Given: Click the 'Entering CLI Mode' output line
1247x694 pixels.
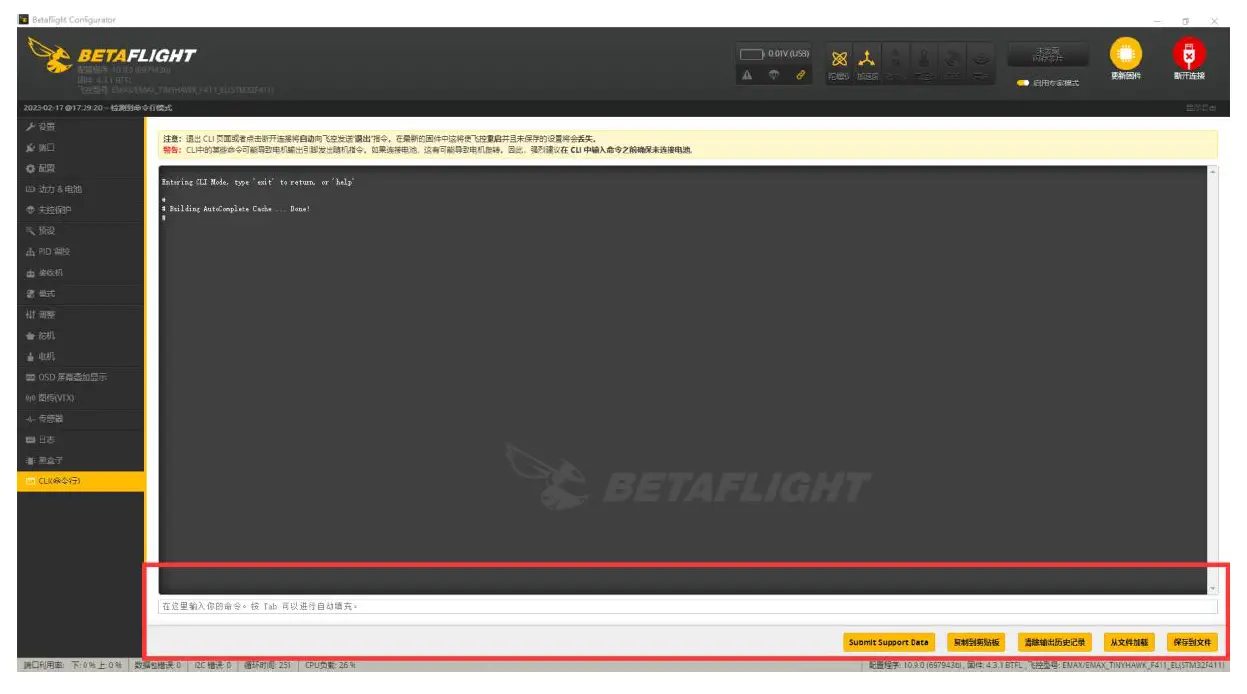Looking at the screenshot, I should [258, 182].
